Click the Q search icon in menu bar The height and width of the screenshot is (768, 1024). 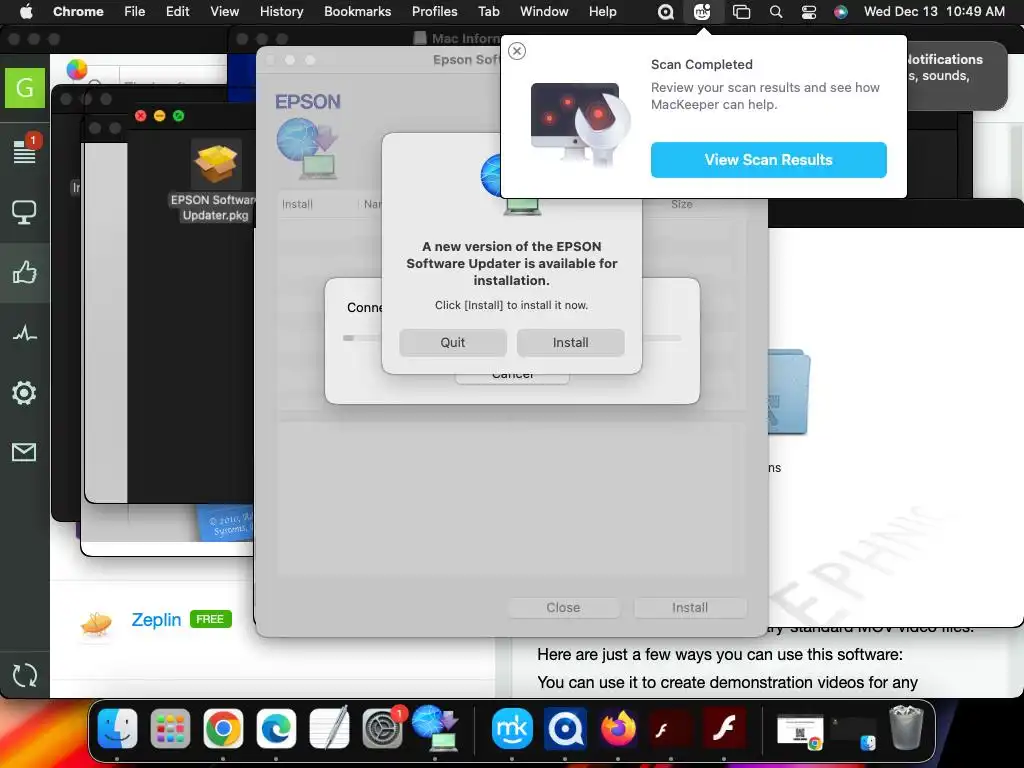point(665,12)
